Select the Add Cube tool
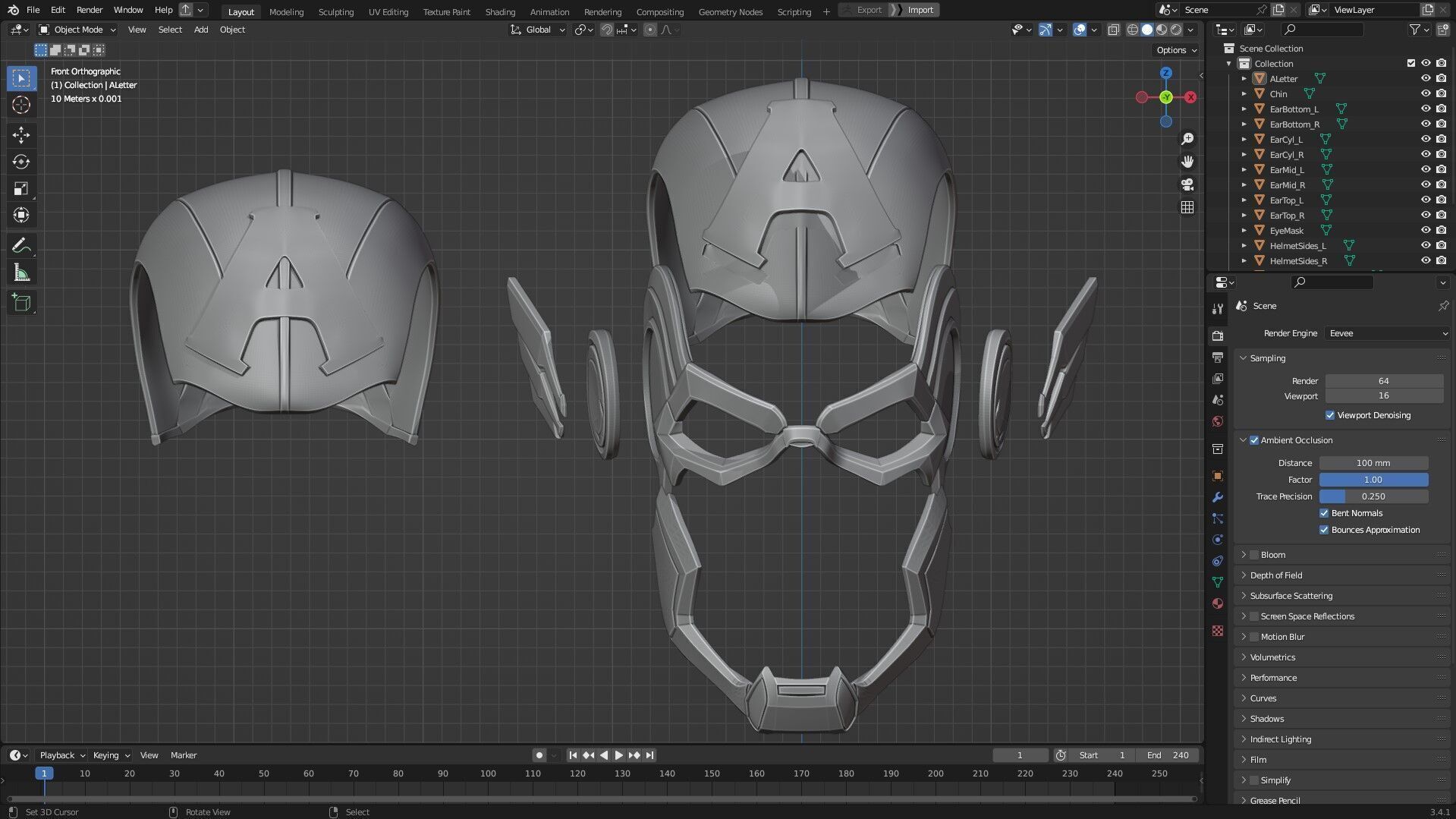The image size is (1456, 819). (x=21, y=303)
